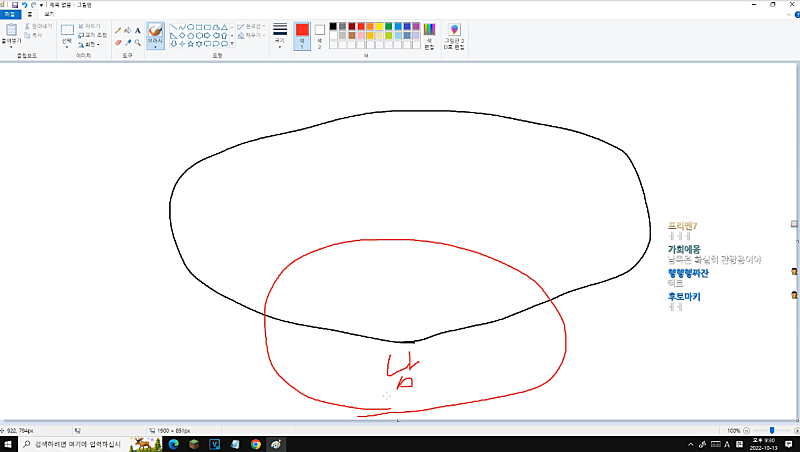Open the shape Fill dropdown
The width and height of the screenshot is (800, 452).
(x=251, y=35)
